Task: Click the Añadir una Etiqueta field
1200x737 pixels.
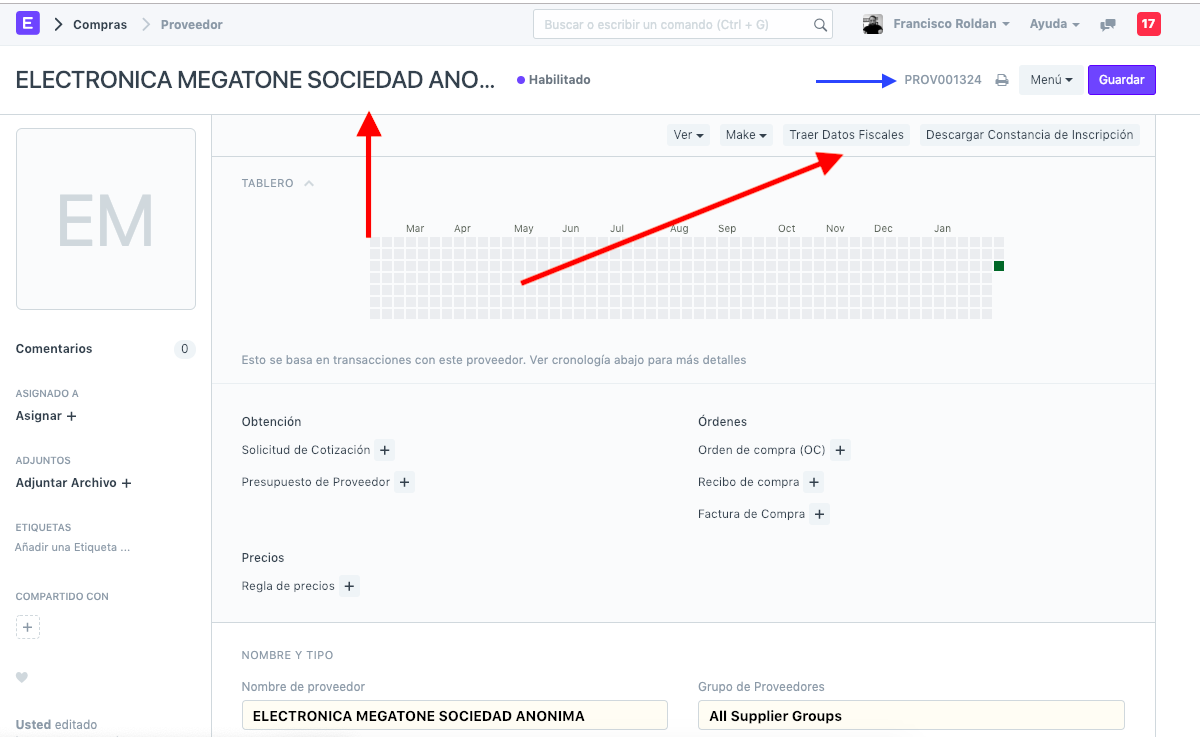Action: click(73, 548)
